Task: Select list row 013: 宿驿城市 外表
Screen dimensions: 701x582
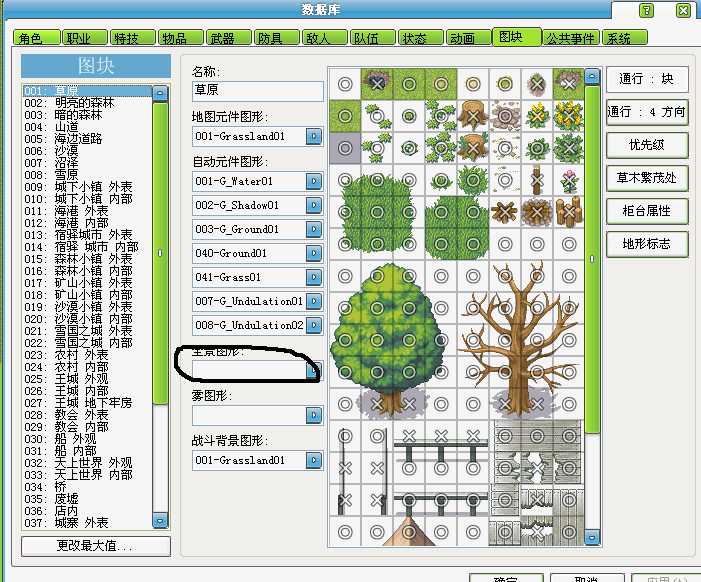Action: pos(87,235)
